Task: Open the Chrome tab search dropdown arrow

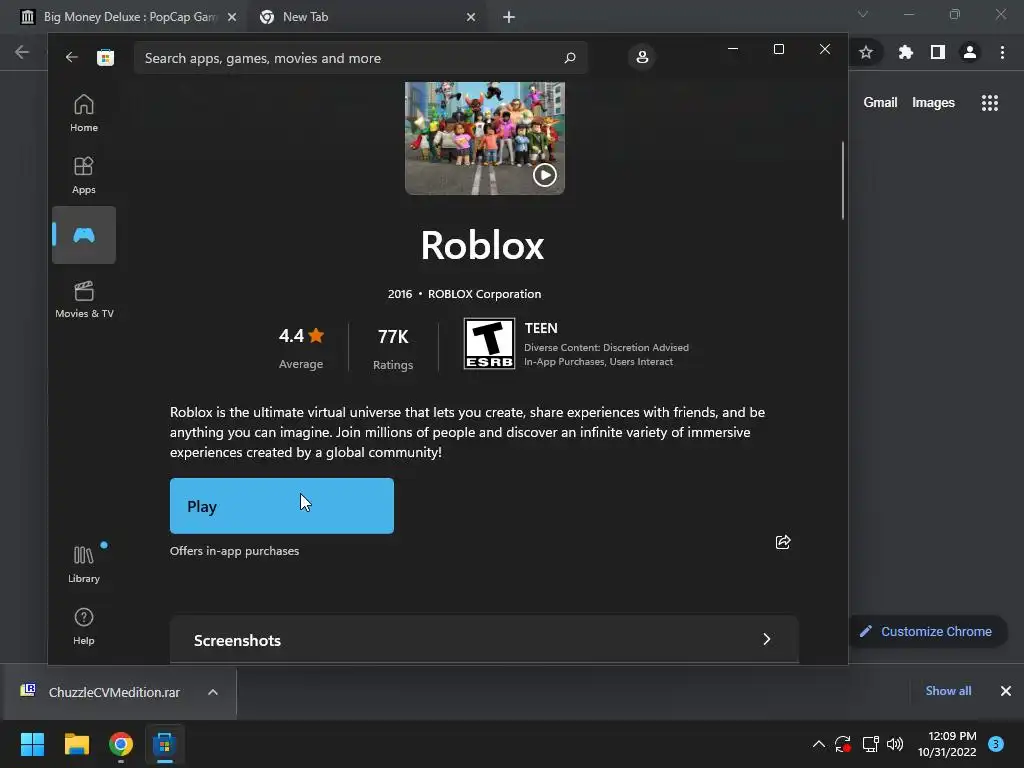Action: pyautogui.click(x=863, y=14)
